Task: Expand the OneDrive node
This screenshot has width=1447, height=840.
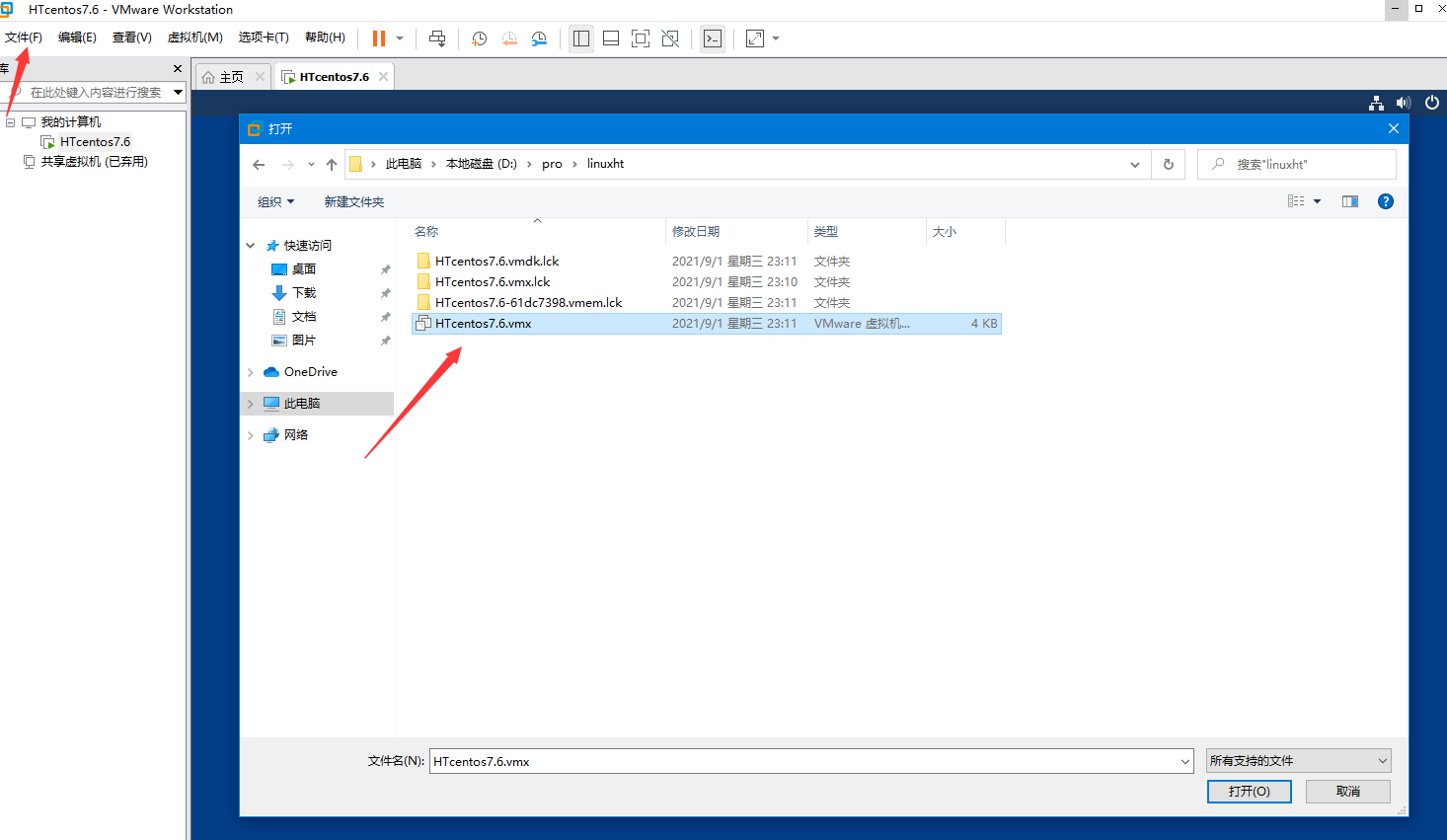Action: tap(251, 372)
